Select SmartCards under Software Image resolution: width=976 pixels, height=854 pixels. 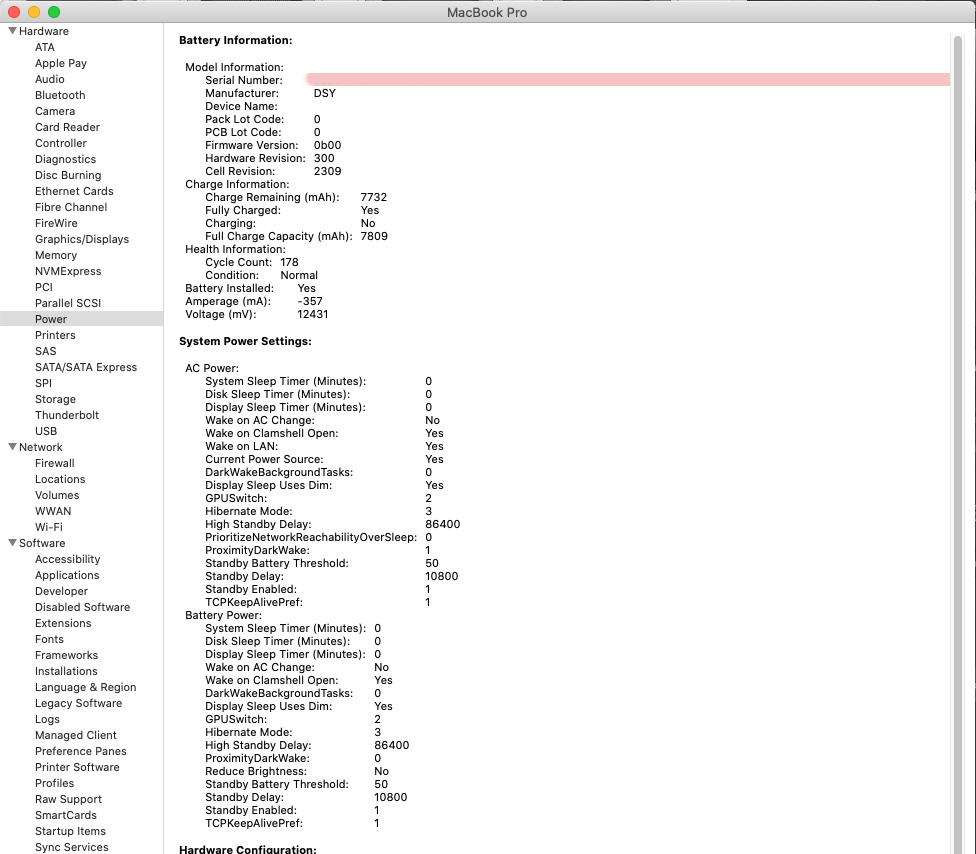(x=66, y=815)
